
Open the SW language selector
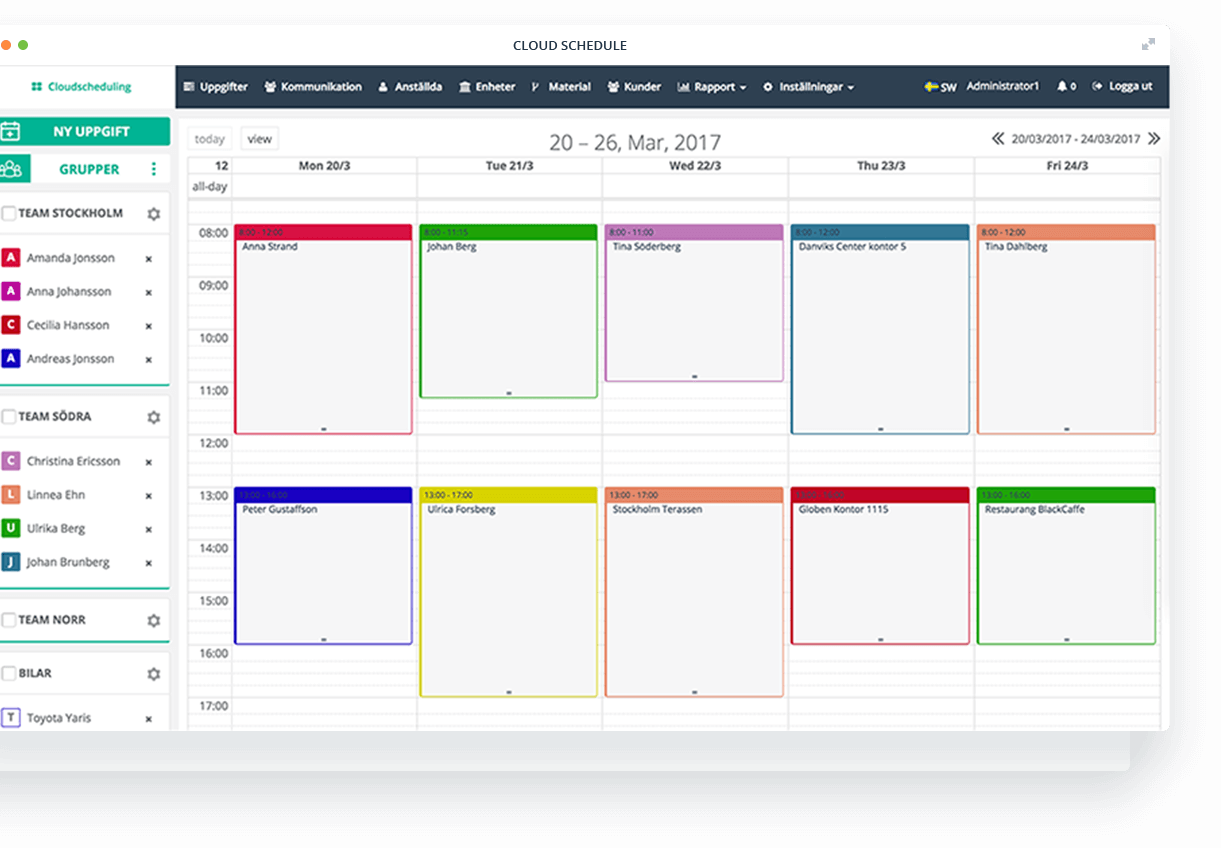pos(940,87)
